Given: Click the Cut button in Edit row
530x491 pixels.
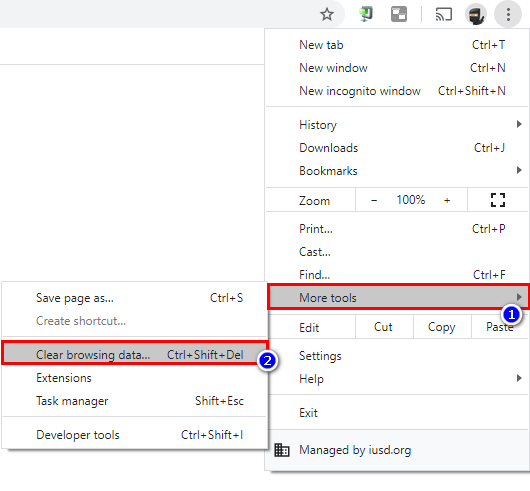Looking at the screenshot, I should pos(384,327).
